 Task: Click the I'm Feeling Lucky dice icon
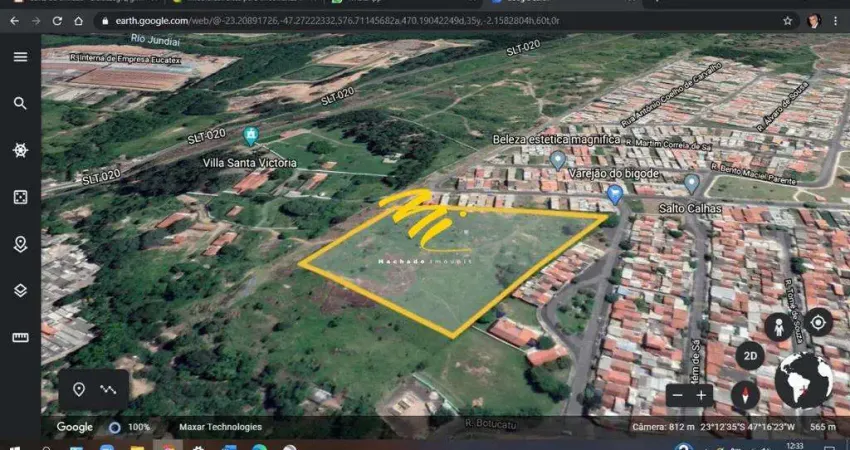click(20, 197)
